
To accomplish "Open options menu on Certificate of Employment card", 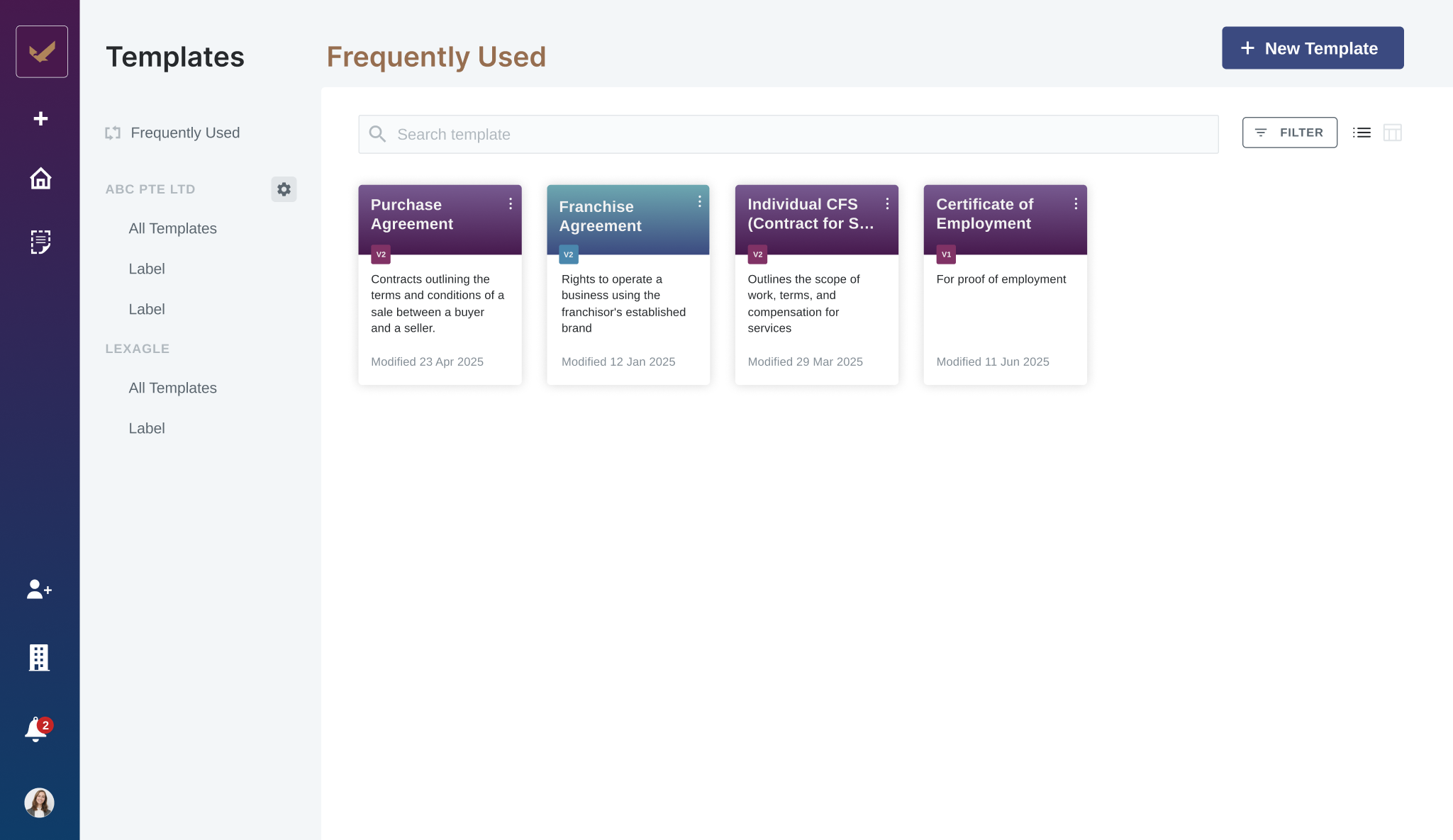I will point(1076,202).
